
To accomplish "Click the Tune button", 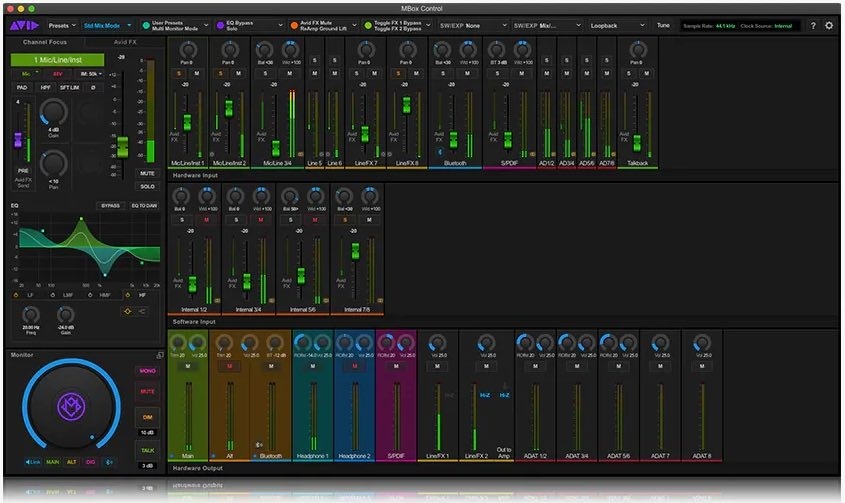I will pos(663,25).
